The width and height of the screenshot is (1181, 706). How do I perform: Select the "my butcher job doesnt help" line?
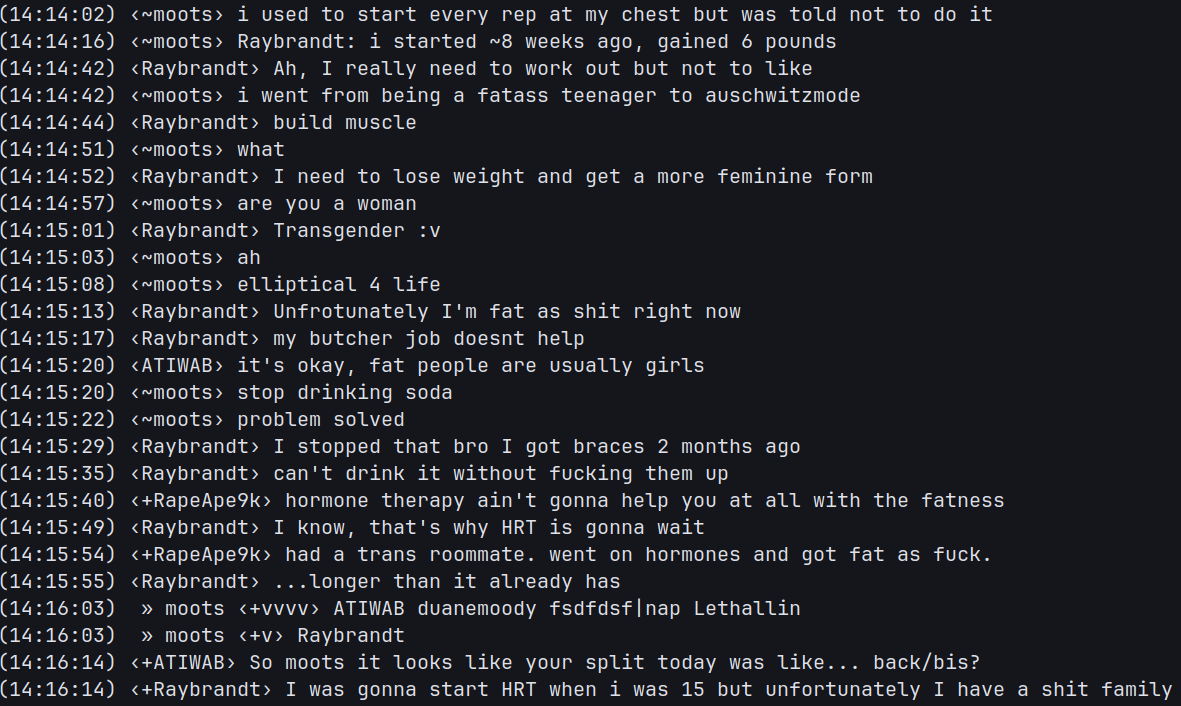(428, 339)
